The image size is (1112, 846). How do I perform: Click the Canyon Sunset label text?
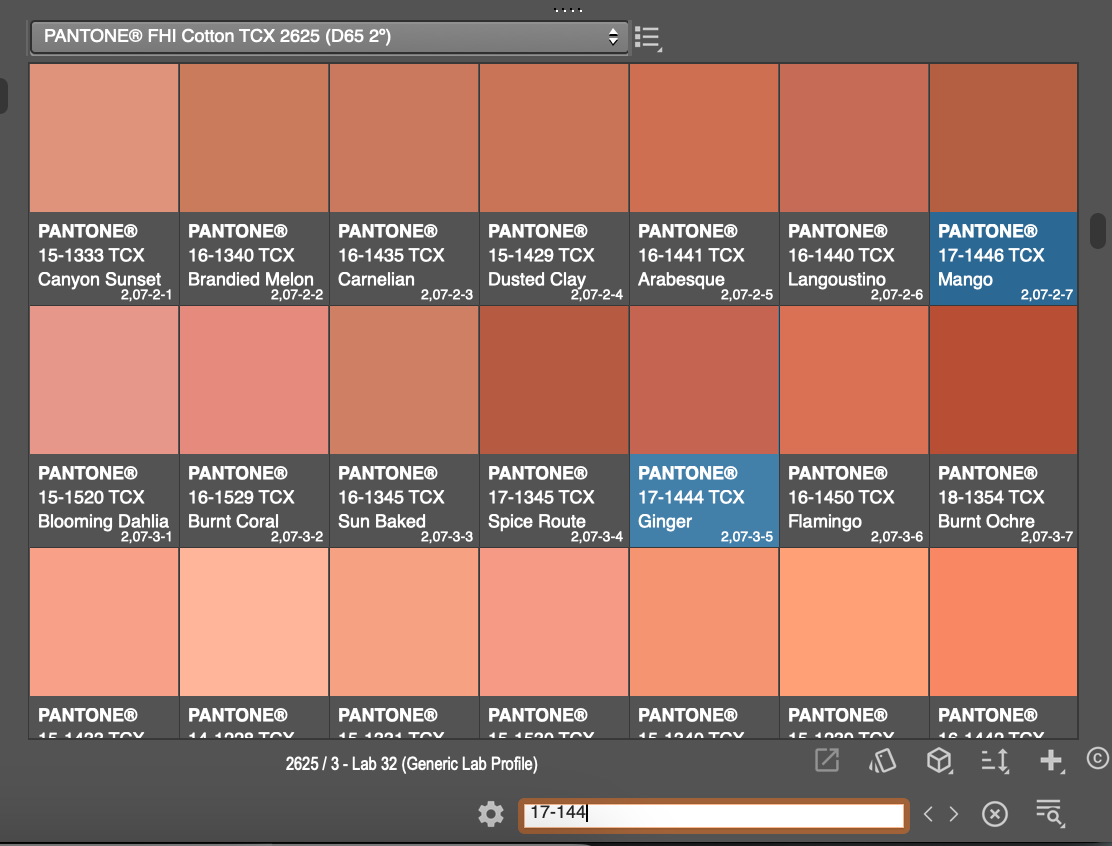(99, 279)
